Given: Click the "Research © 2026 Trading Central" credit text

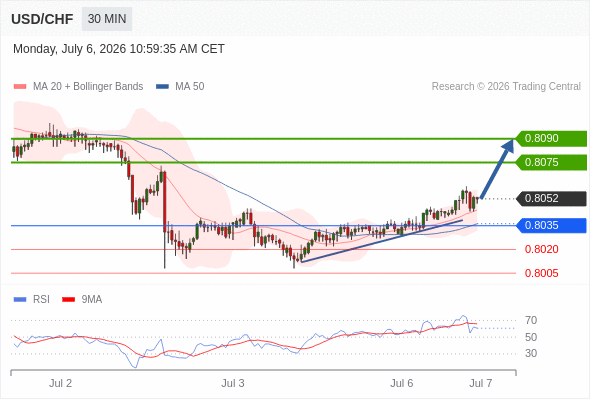Looking at the screenshot, I should [x=506, y=87].
